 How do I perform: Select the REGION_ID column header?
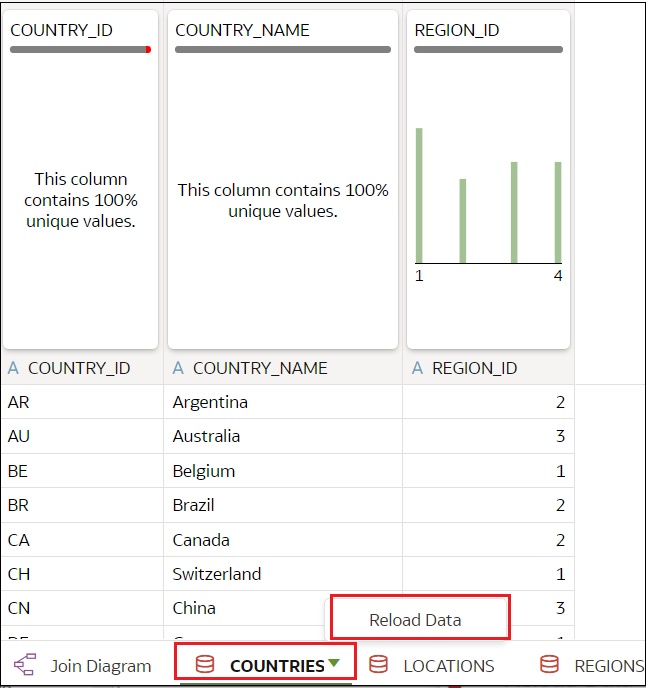[488, 368]
